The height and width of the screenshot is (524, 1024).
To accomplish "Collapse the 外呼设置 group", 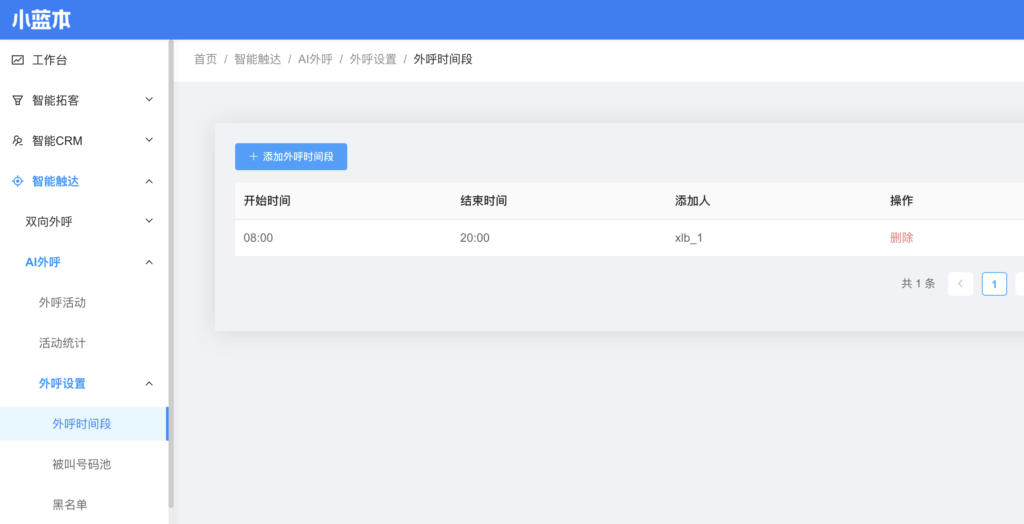I will 149,383.
